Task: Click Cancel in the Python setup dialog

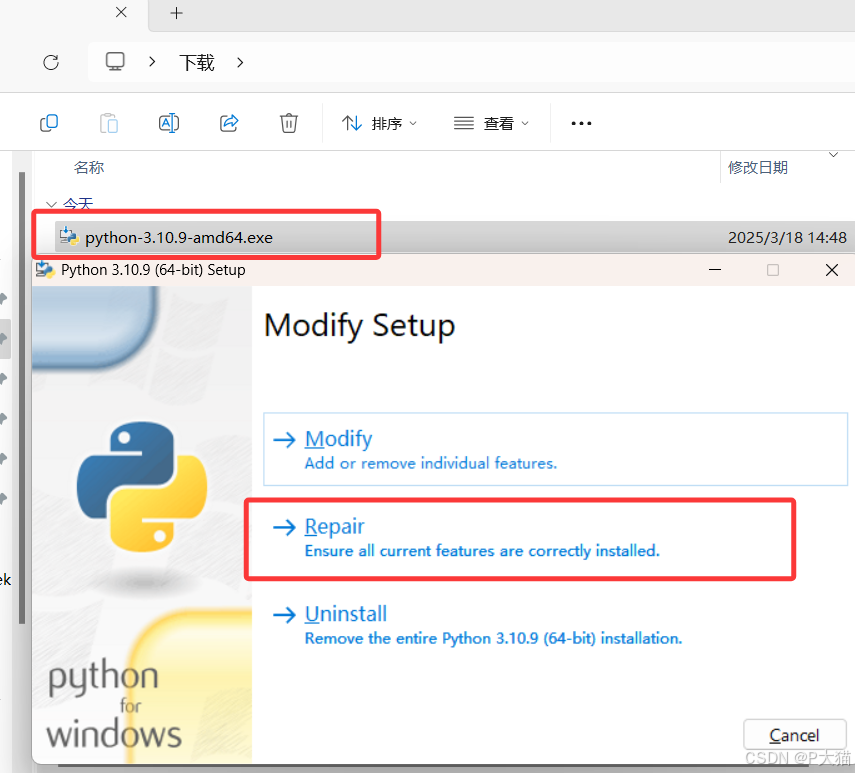Action: click(x=794, y=734)
